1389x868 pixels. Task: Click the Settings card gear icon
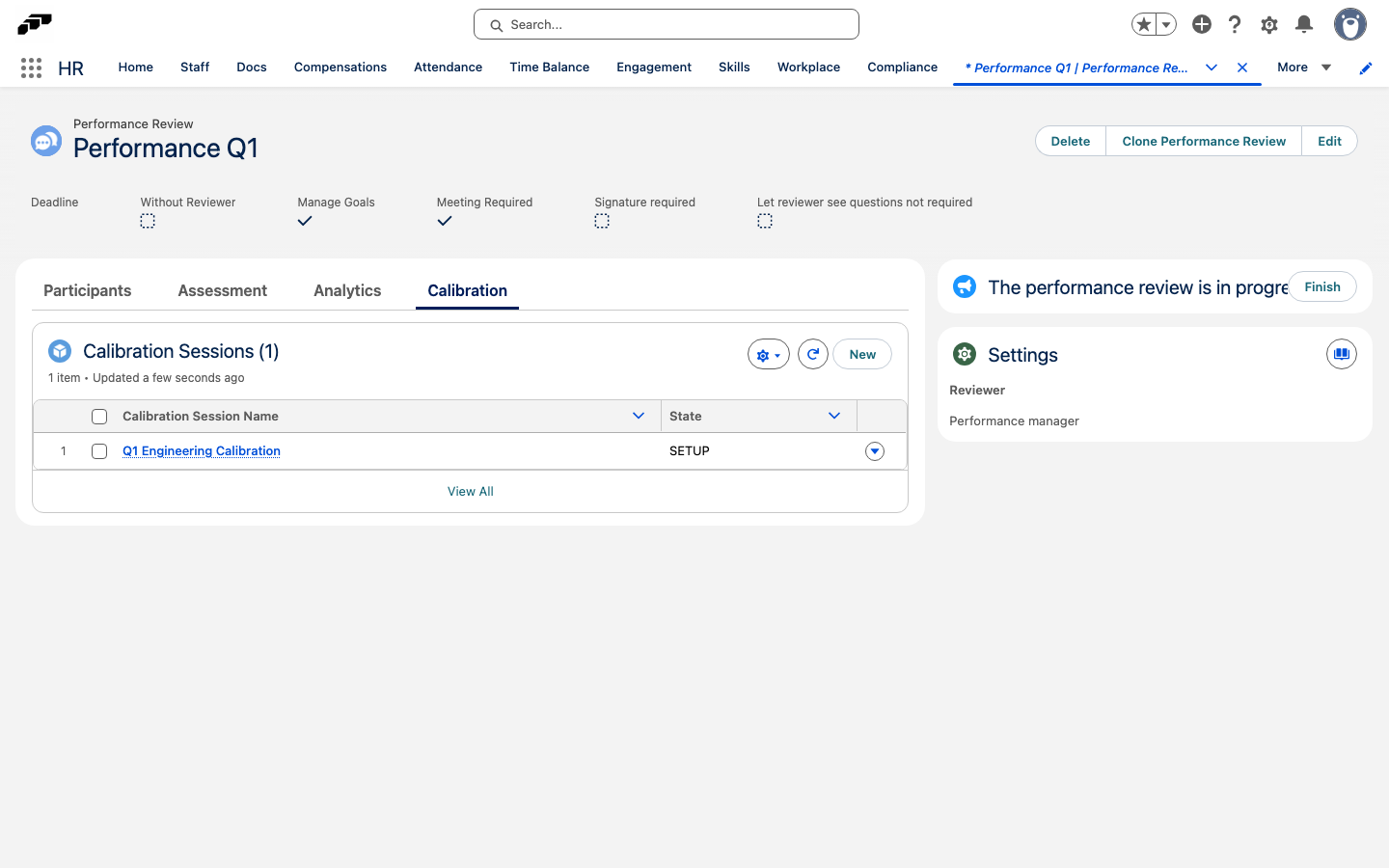click(x=965, y=354)
